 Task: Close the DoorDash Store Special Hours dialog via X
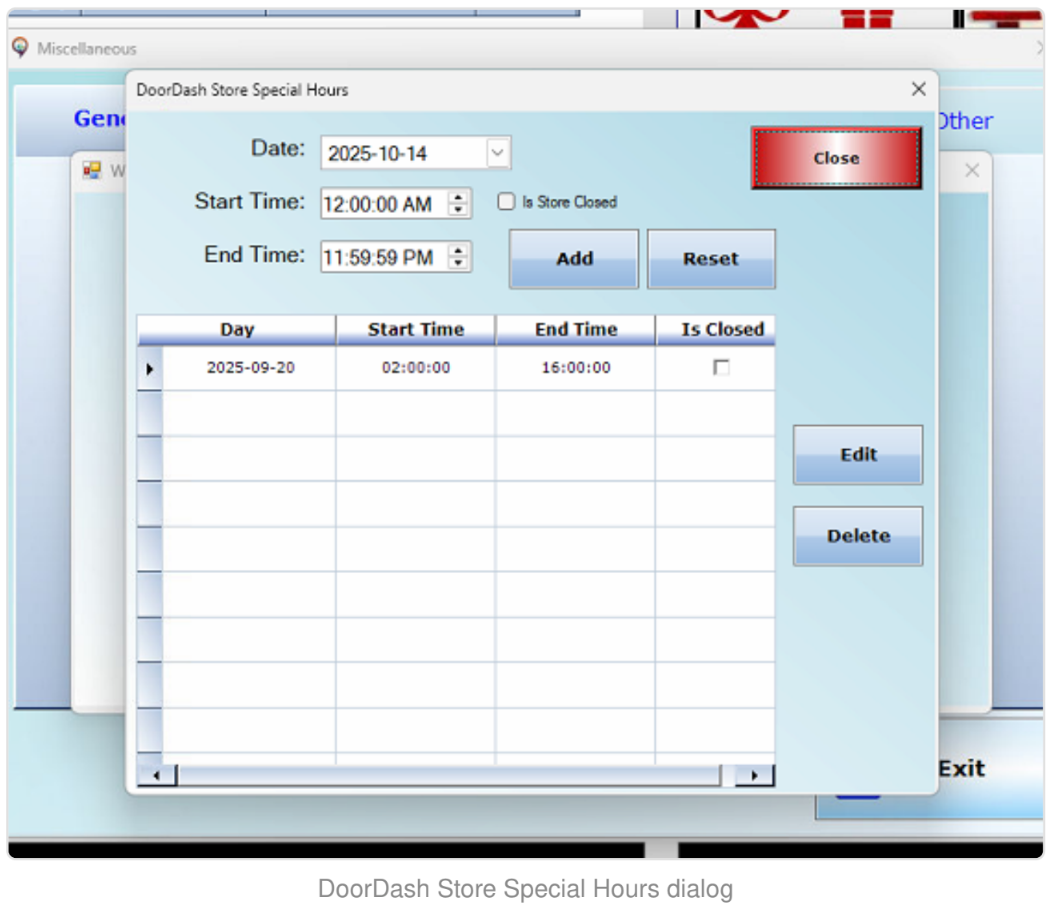coord(918,89)
